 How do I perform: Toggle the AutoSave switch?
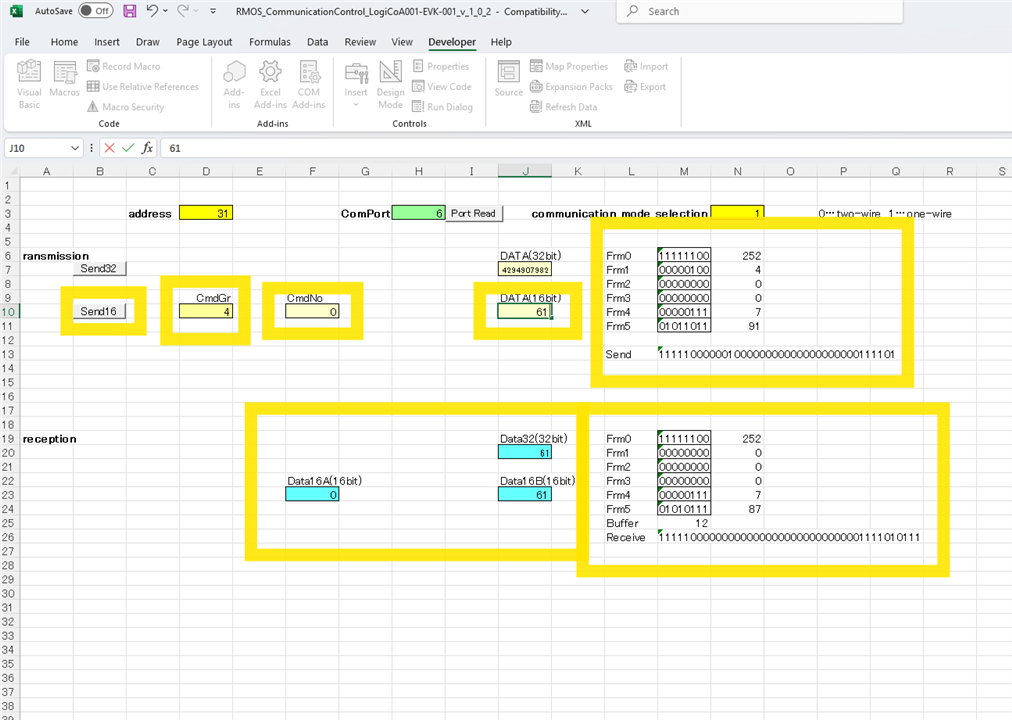coord(95,11)
